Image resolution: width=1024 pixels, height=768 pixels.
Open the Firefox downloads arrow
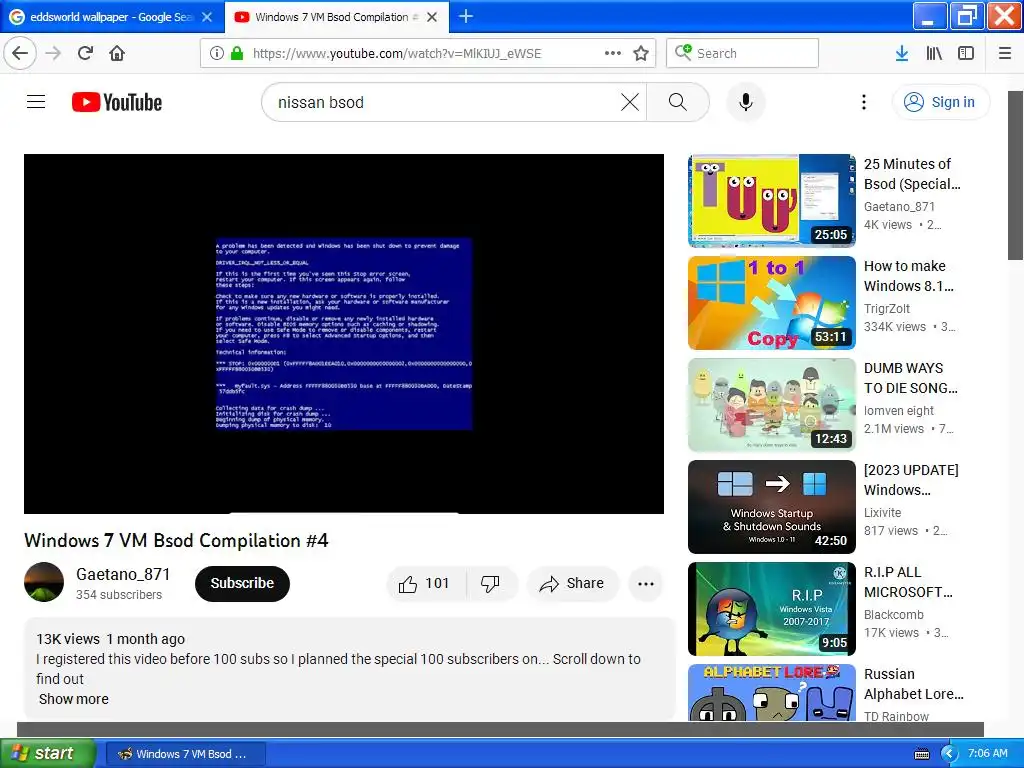pos(902,53)
